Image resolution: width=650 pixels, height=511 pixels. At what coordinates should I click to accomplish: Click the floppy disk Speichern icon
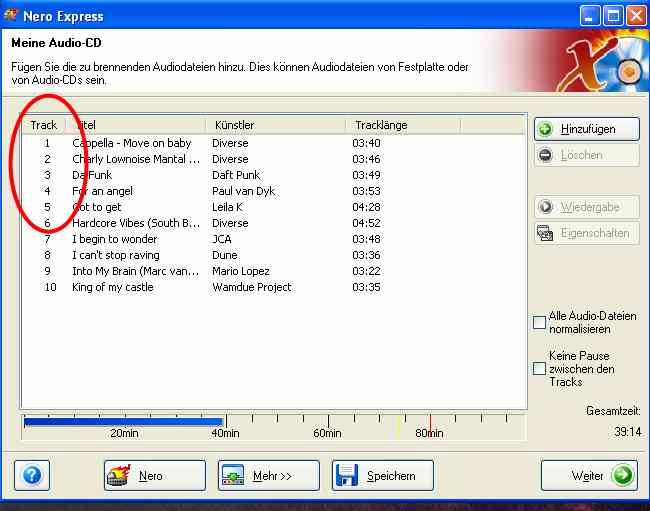347,475
